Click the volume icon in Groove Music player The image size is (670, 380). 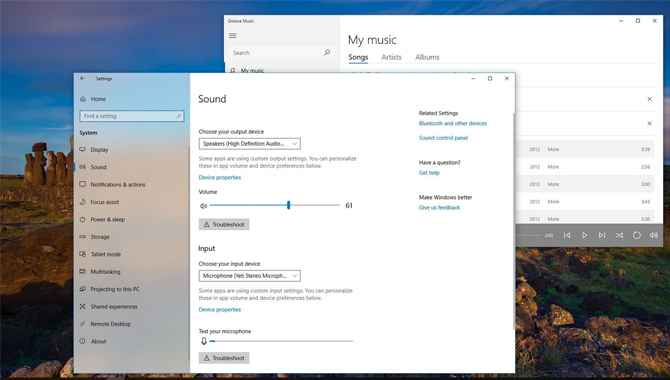point(653,236)
